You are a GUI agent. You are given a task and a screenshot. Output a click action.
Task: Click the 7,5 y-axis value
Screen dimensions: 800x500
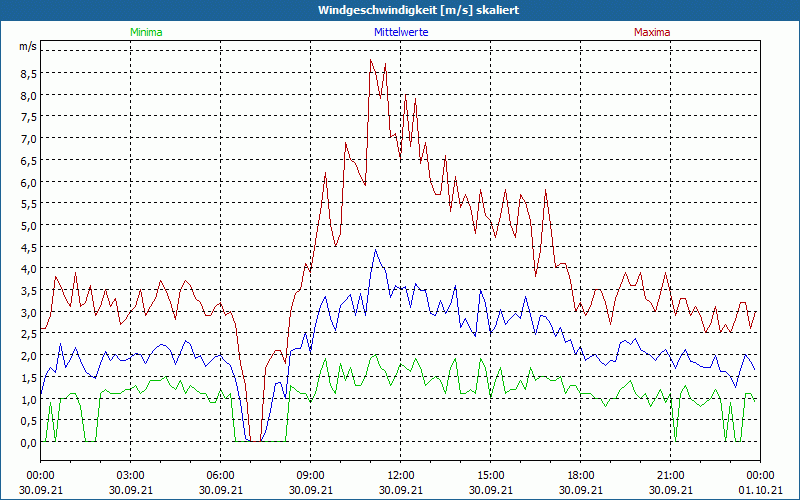[28, 117]
